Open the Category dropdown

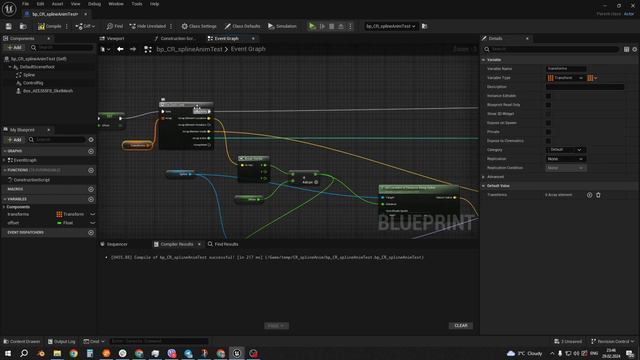[x=566, y=150]
